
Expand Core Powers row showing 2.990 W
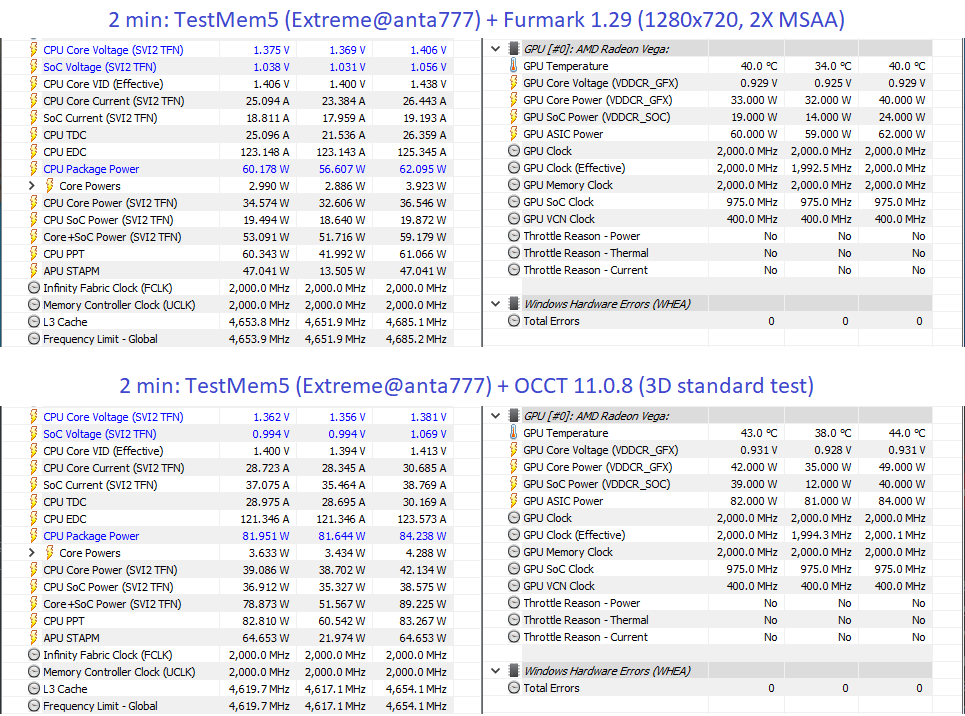(32, 185)
